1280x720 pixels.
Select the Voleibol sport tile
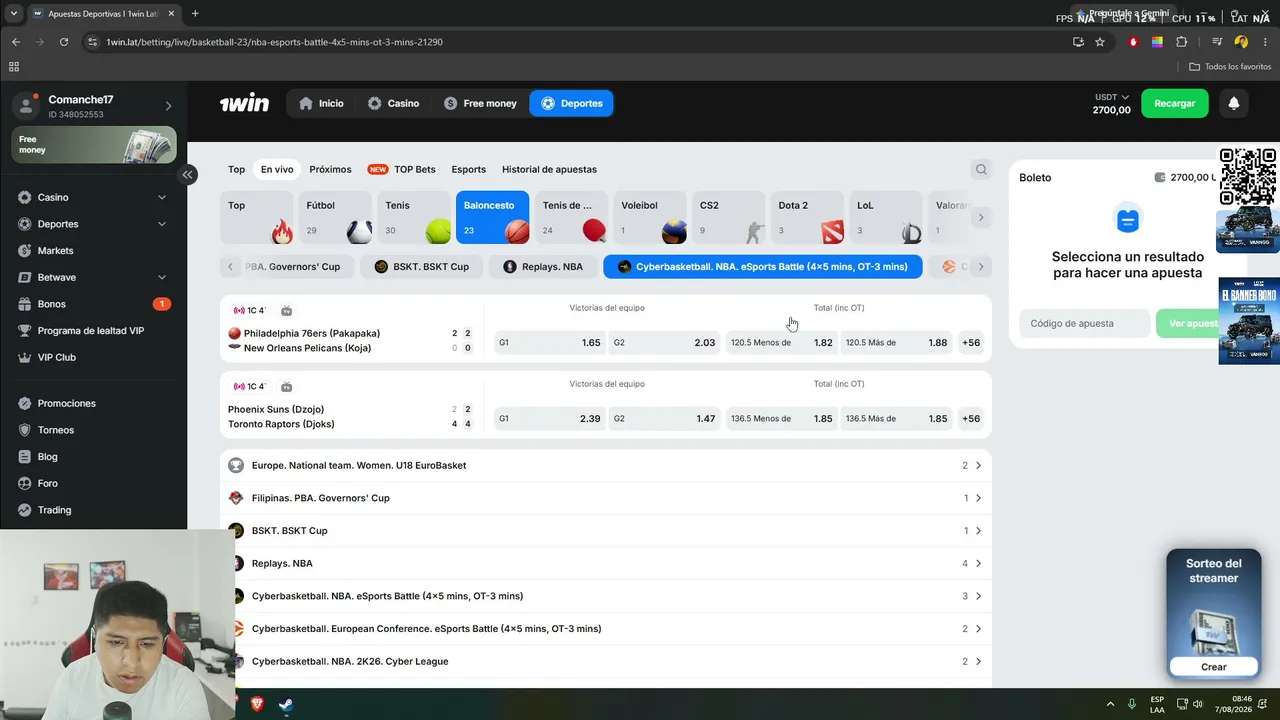pos(650,217)
